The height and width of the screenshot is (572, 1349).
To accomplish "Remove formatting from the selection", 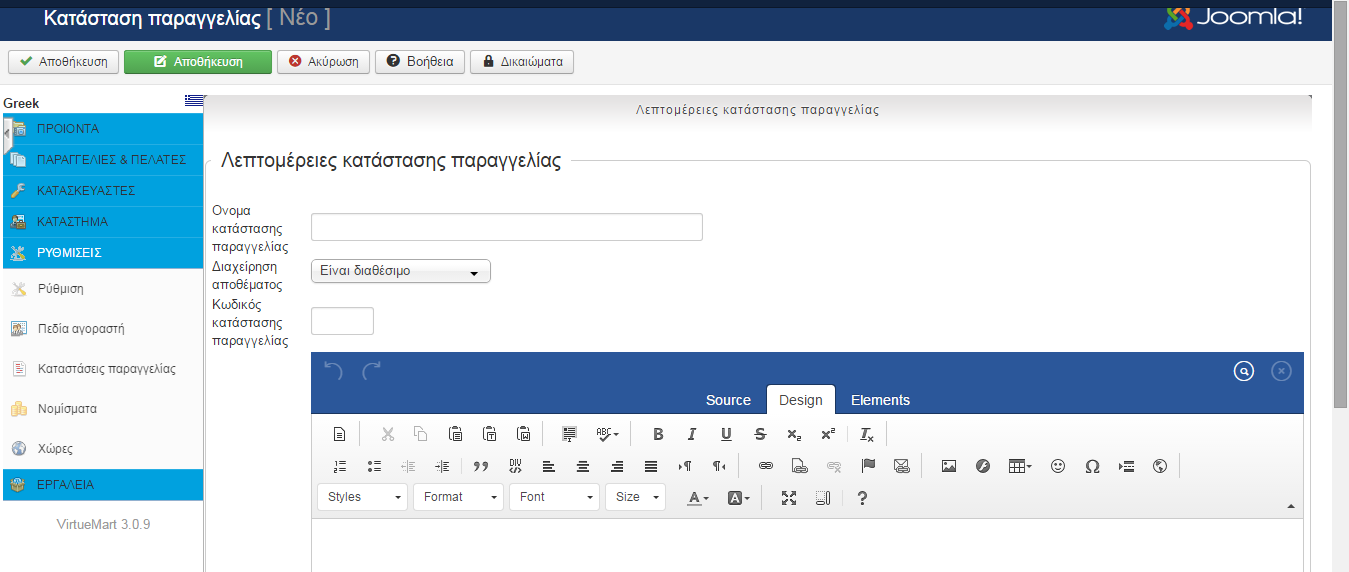I will click(x=867, y=434).
